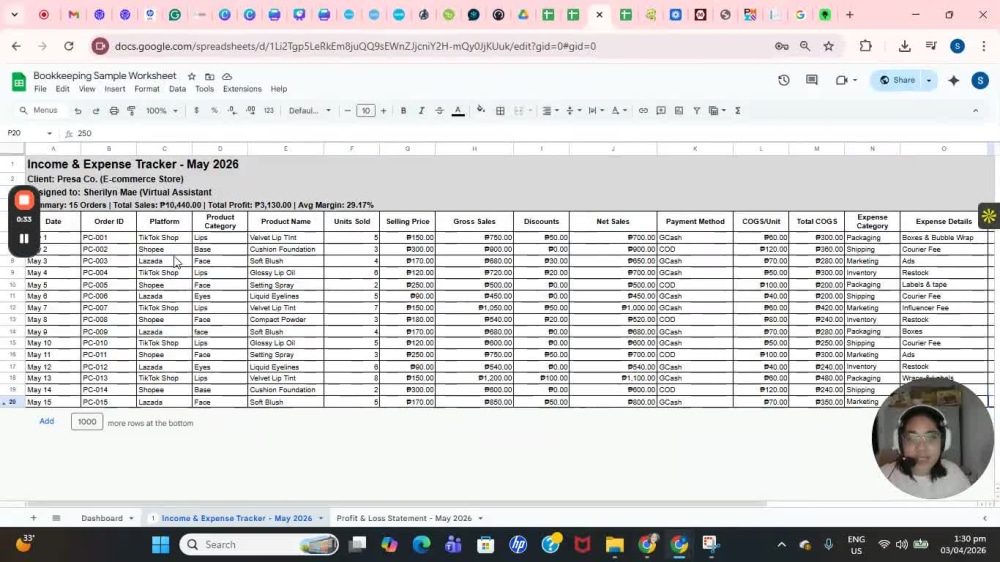Open version history clock icon
Image resolution: width=1000 pixels, height=562 pixels.
(784, 80)
